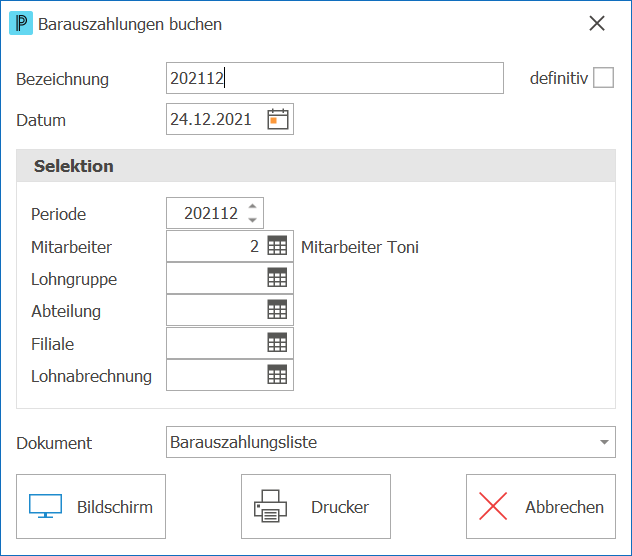Click the 'Dokument' label
The width and height of the screenshot is (632, 556).
pos(54,443)
